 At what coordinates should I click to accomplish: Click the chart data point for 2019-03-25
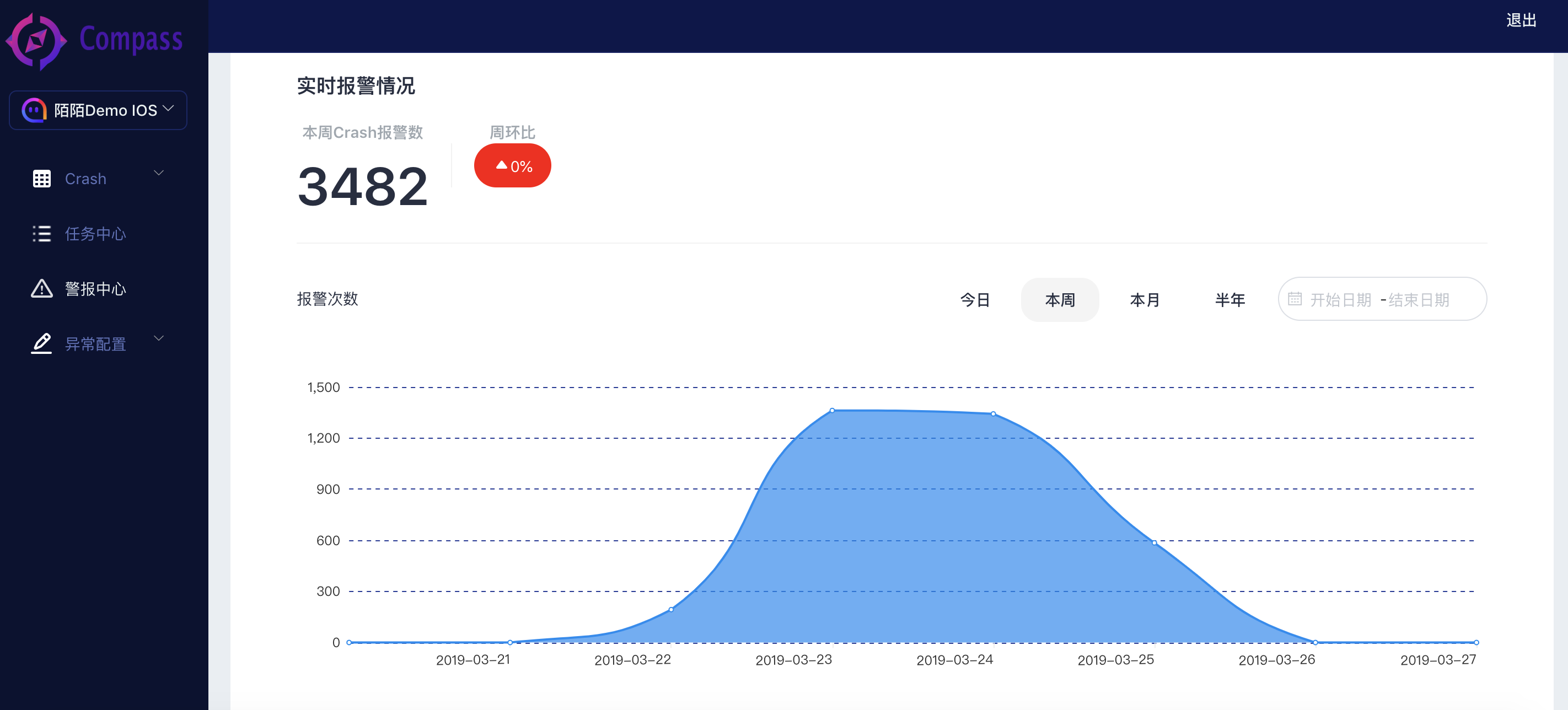(1154, 542)
